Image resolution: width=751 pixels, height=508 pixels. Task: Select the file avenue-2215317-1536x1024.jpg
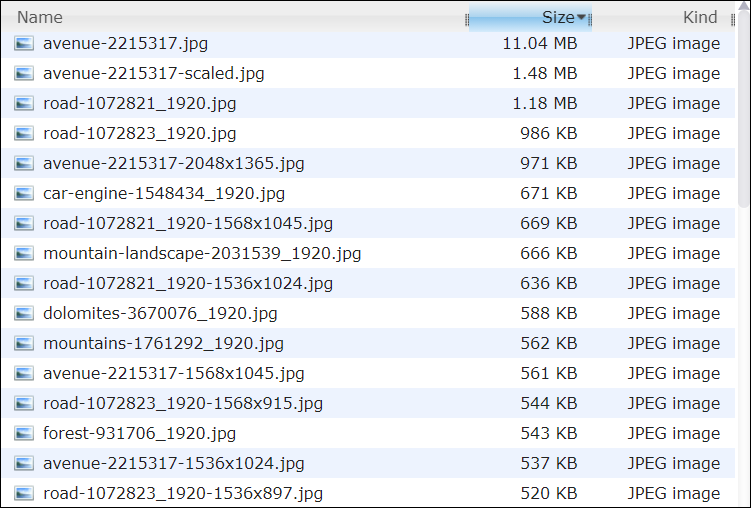(x=368, y=463)
